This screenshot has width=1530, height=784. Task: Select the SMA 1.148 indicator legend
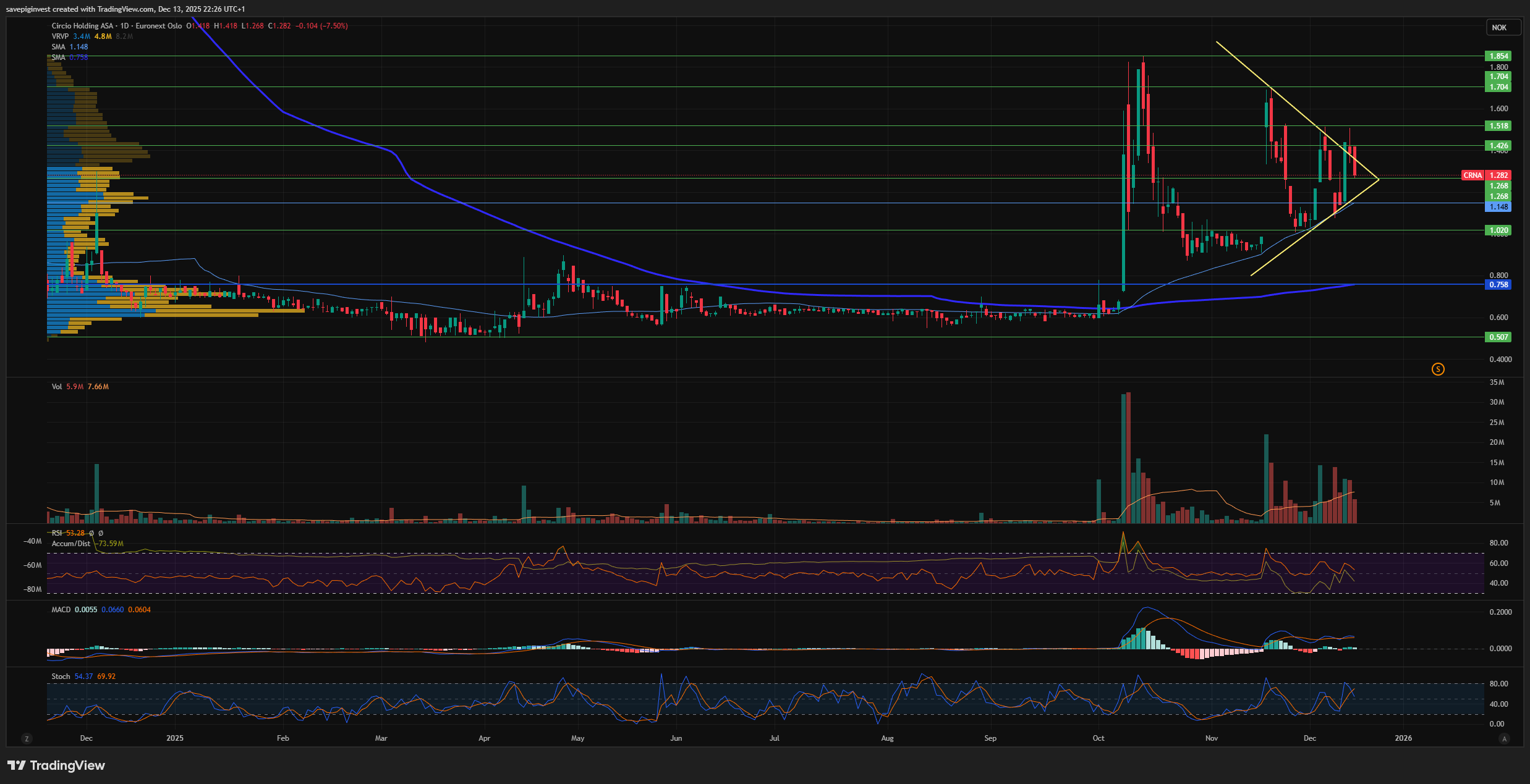[x=59, y=47]
